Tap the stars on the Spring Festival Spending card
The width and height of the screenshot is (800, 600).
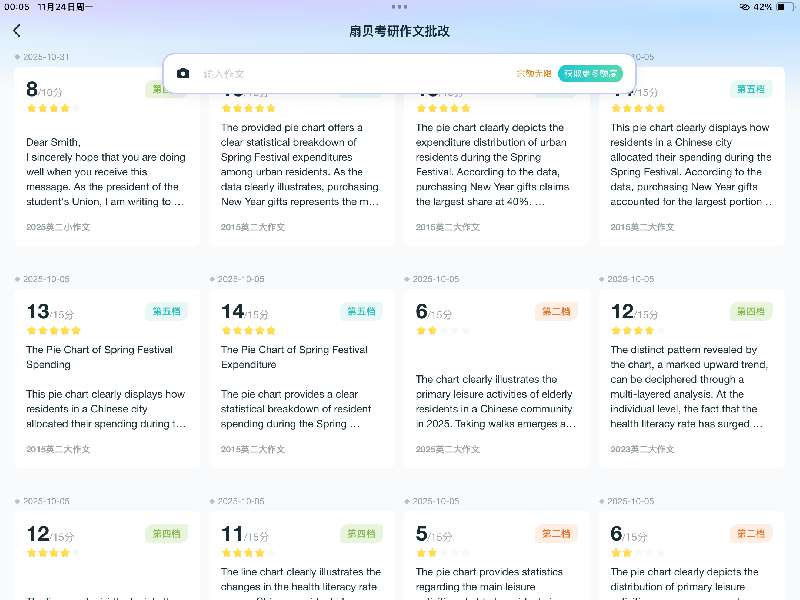[x=53, y=330]
